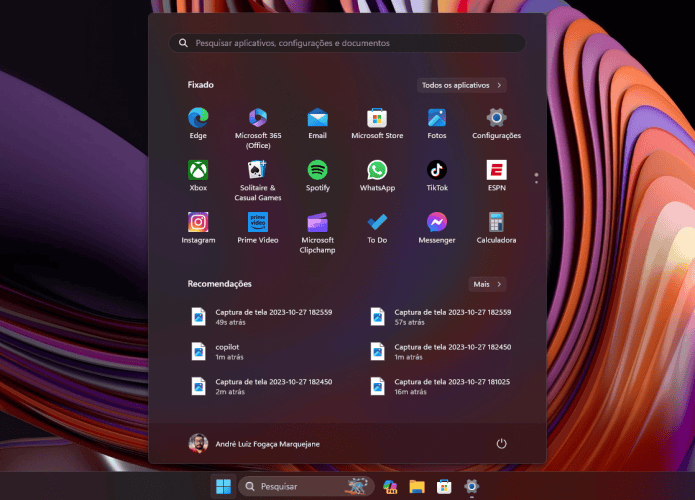Open Configurações from pinned apps
Image resolution: width=695 pixels, height=500 pixels.
496,124
